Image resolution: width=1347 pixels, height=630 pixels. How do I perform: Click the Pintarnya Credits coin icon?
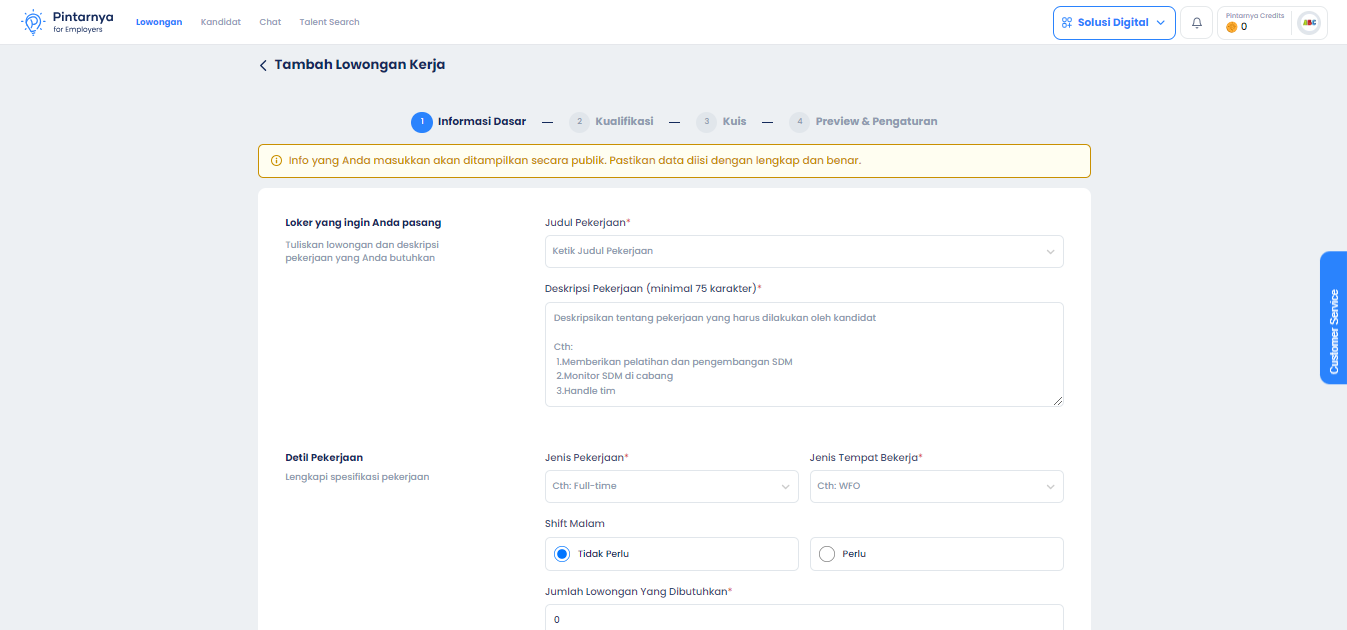1231,27
